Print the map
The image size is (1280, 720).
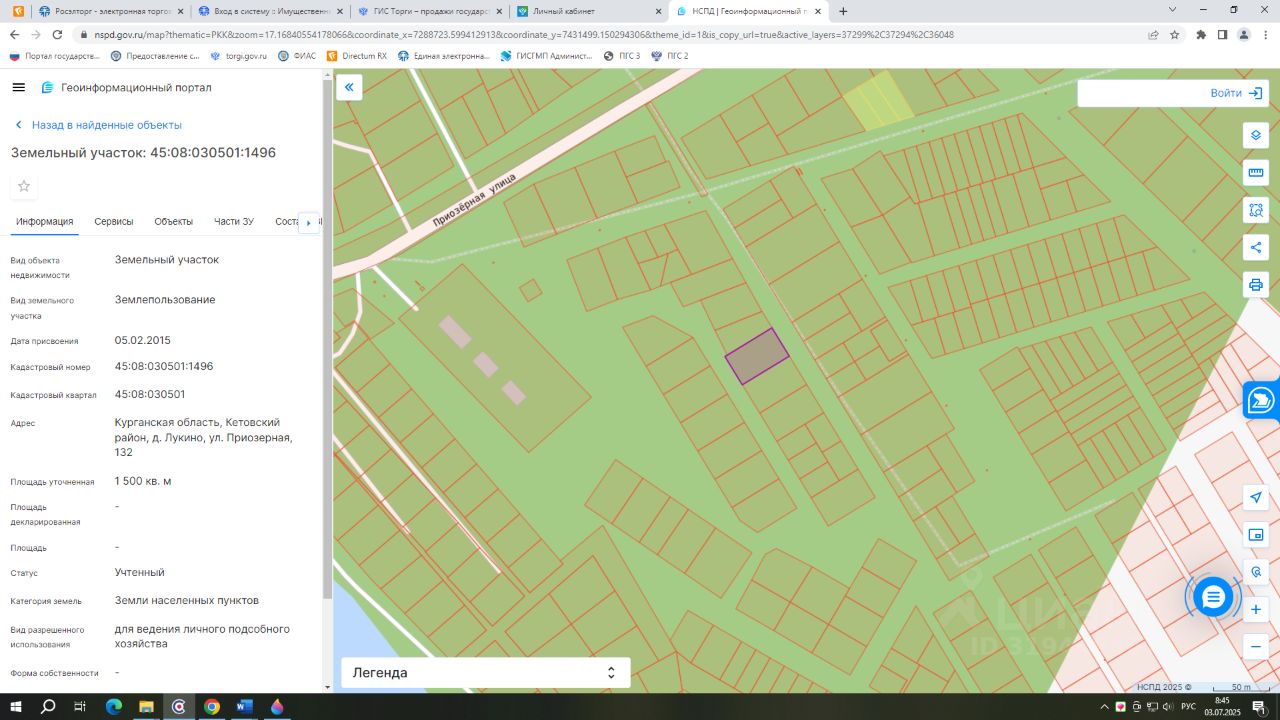[x=1256, y=285]
